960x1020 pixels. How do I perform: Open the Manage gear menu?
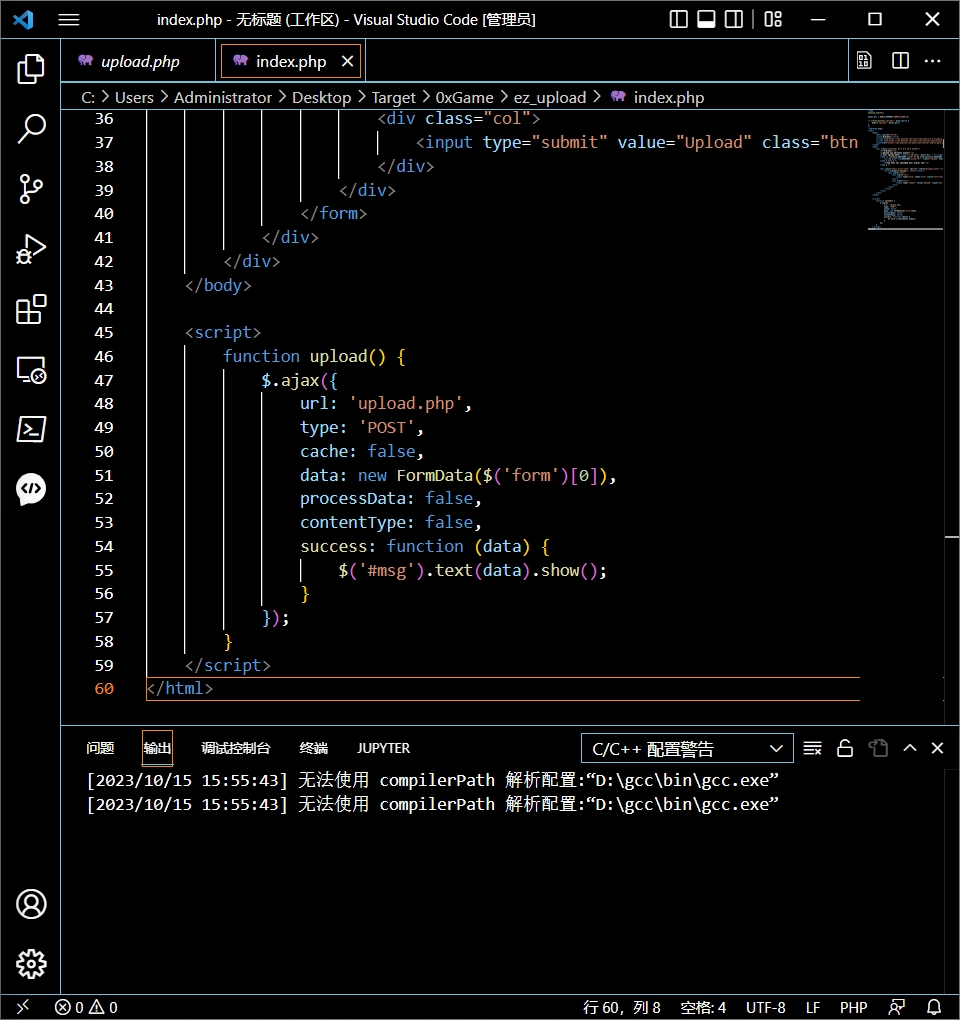31,964
